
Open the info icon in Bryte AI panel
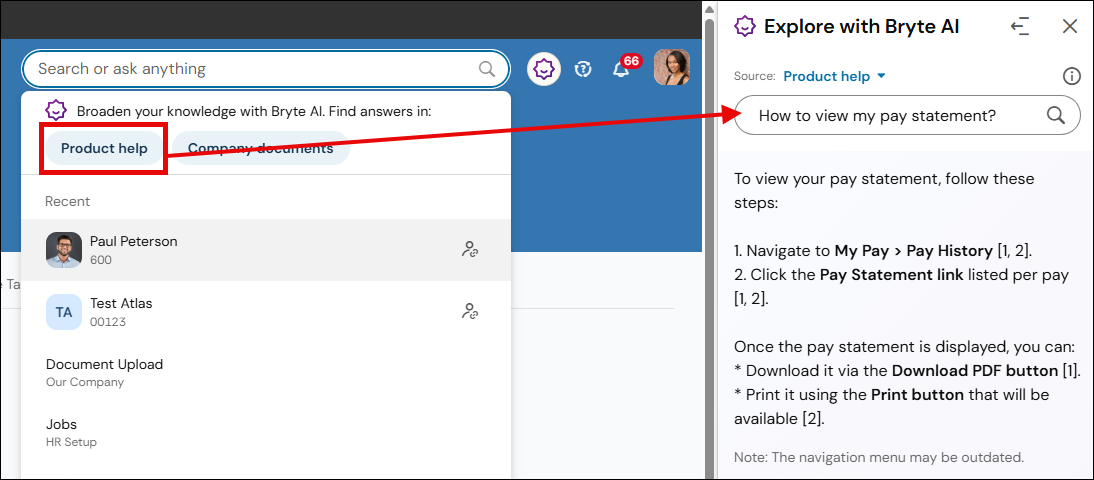[1071, 76]
